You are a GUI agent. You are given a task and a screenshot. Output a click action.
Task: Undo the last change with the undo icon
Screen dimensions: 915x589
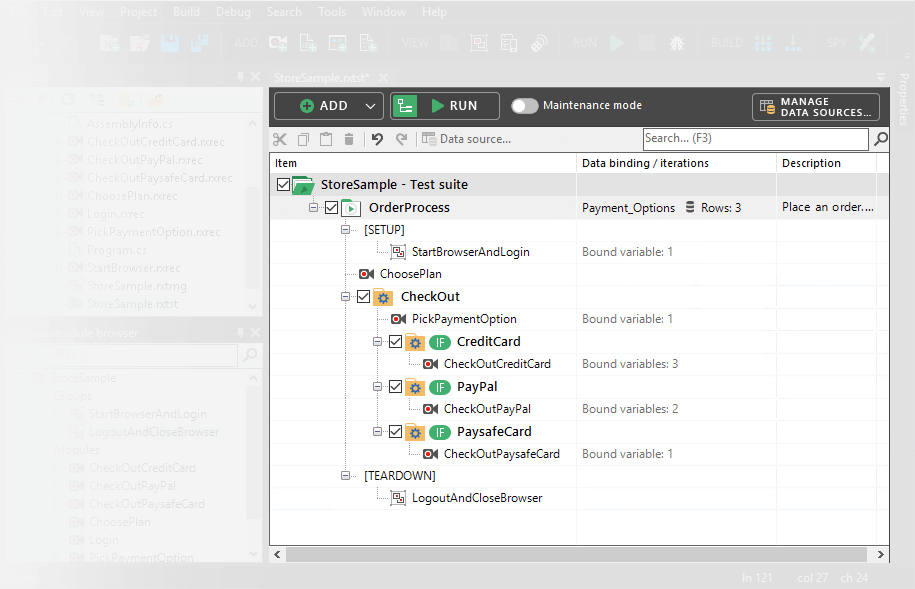(377, 139)
